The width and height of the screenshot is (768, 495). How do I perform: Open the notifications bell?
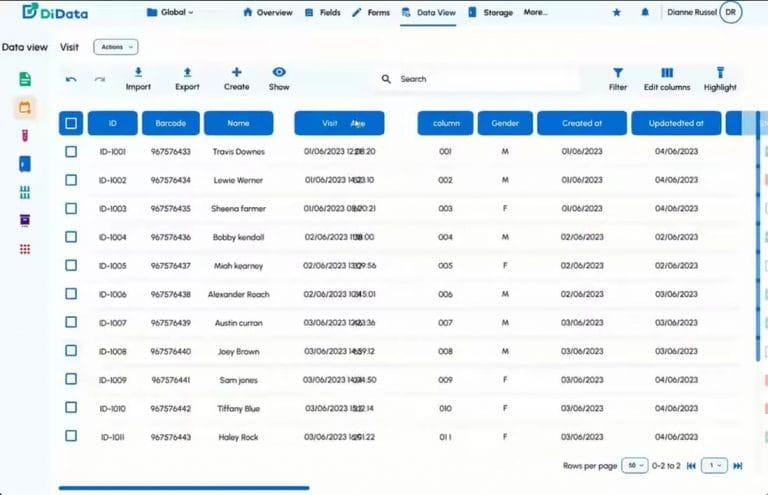[644, 13]
